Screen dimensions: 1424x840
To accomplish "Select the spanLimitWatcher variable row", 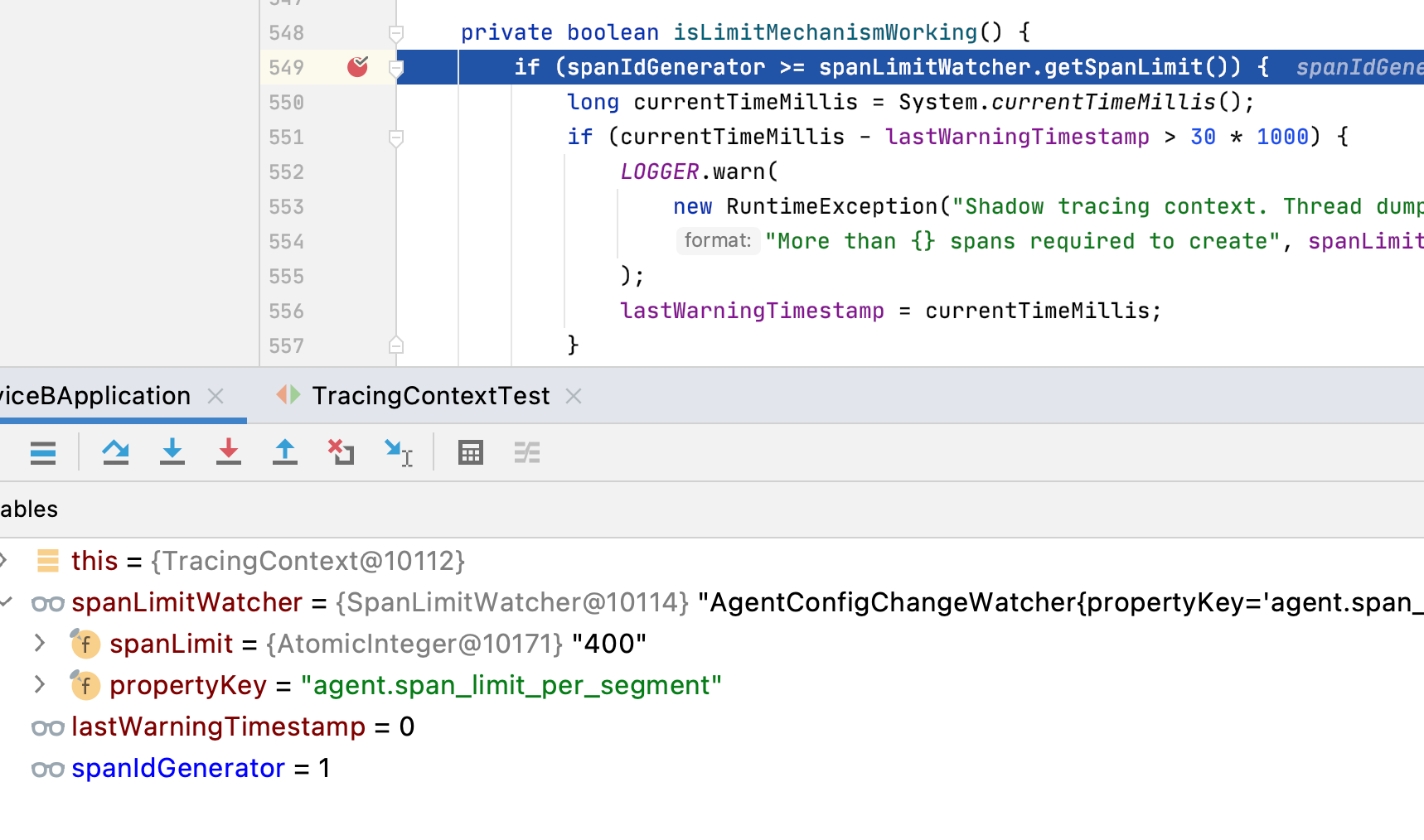I will [x=712, y=602].
